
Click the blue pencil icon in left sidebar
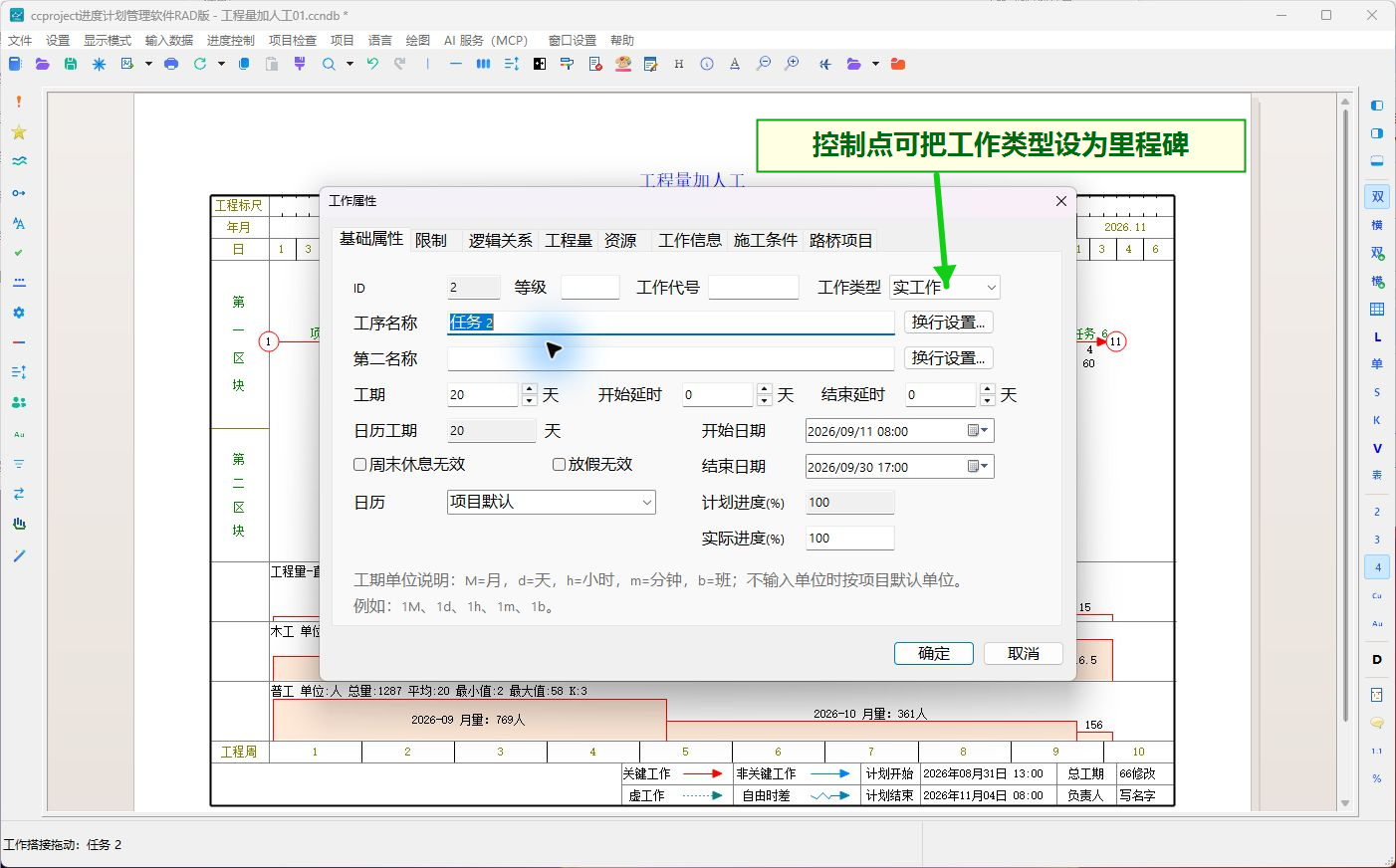19,555
